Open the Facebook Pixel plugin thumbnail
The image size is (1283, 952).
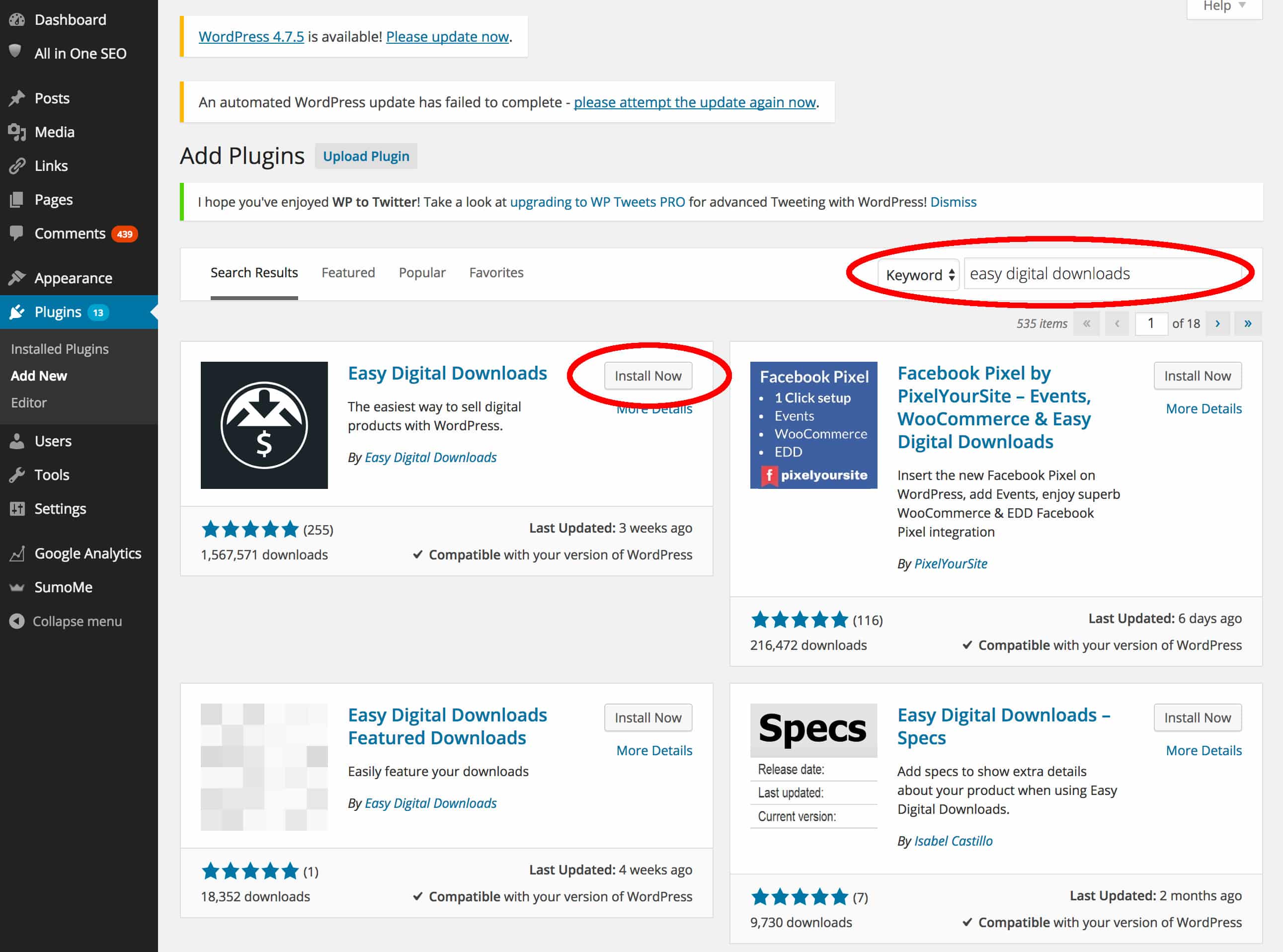813,425
